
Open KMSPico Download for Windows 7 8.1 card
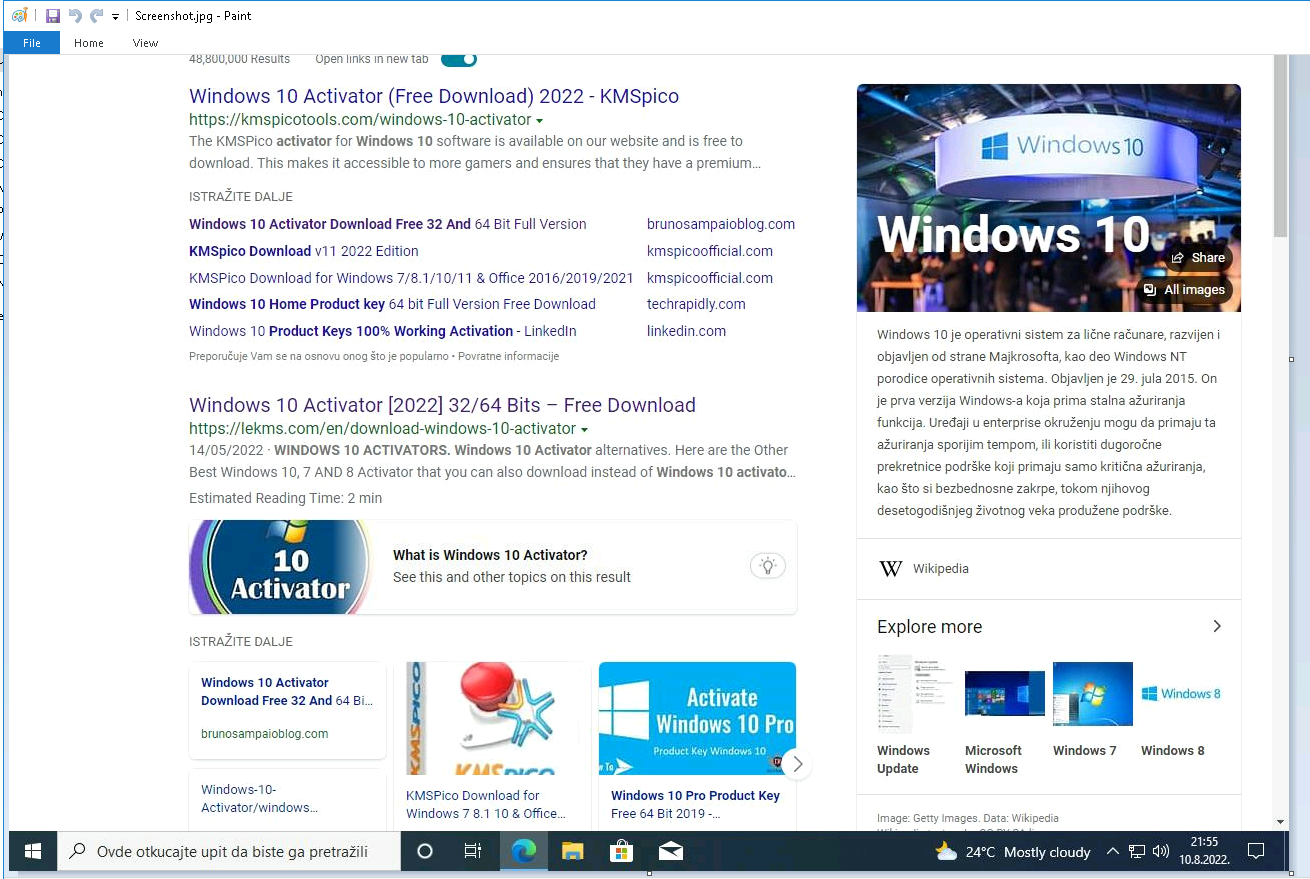486,805
